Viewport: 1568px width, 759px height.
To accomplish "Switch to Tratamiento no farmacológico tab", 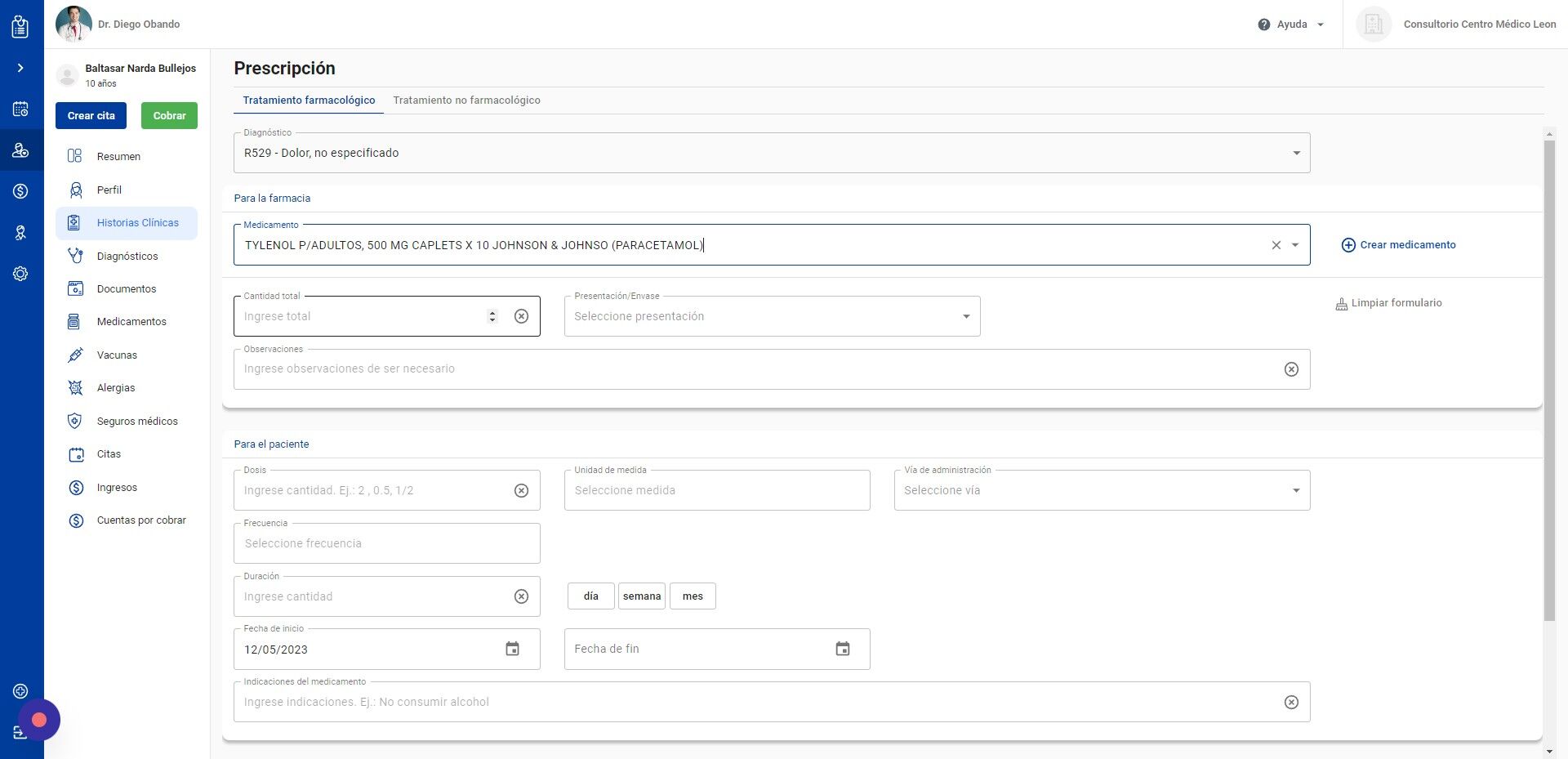I will [x=466, y=100].
